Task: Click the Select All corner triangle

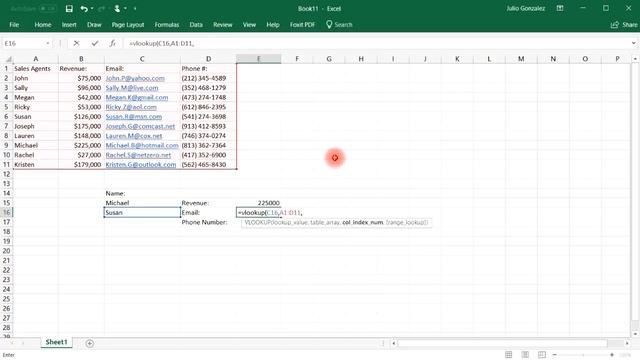Action: [x=8, y=59]
